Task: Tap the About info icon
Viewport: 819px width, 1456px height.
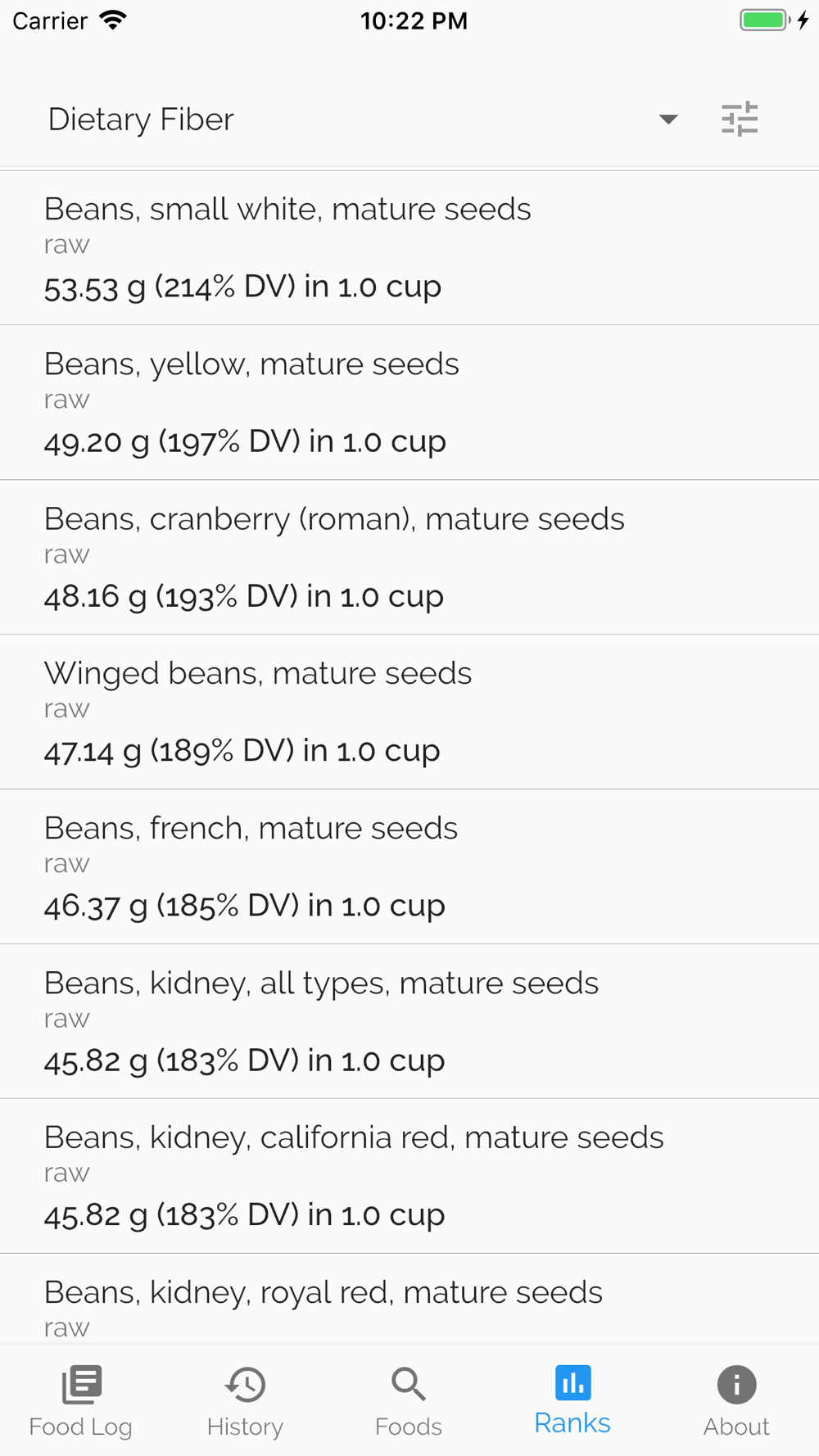Action: click(736, 1384)
